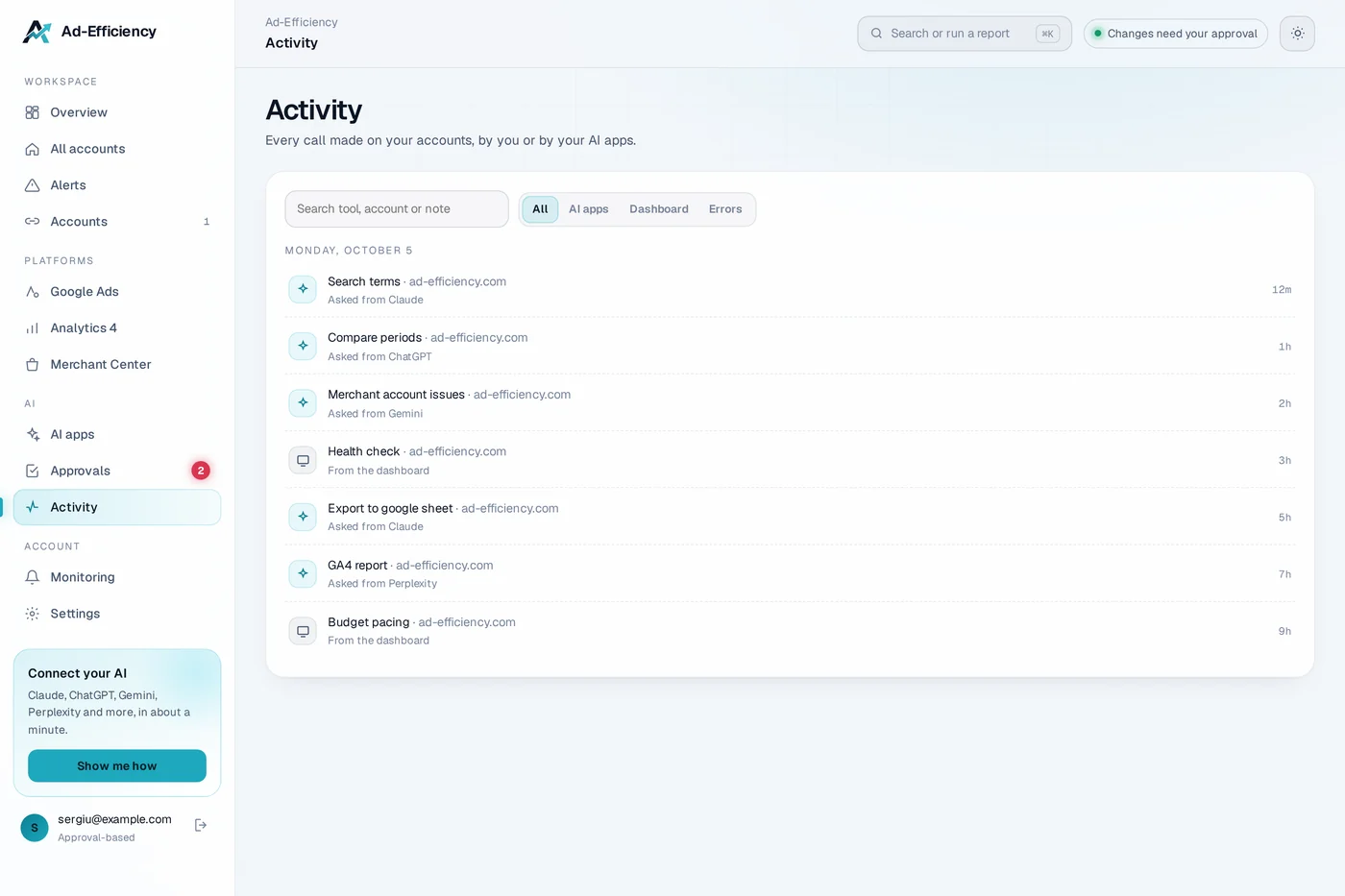
Task: Toggle the light/dark theme sun icon
Action: pyautogui.click(x=1297, y=34)
